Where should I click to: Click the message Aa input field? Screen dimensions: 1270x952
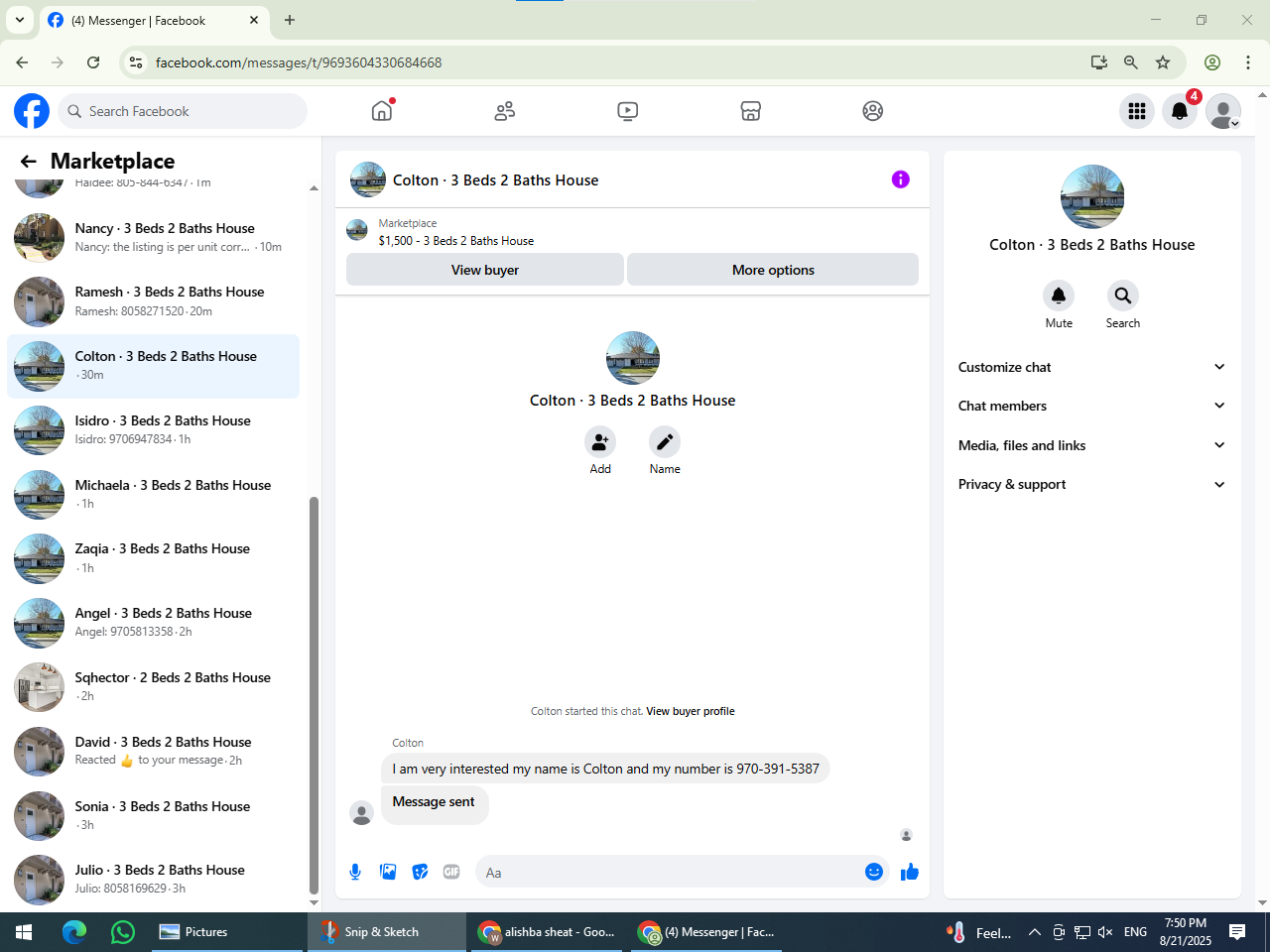670,873
